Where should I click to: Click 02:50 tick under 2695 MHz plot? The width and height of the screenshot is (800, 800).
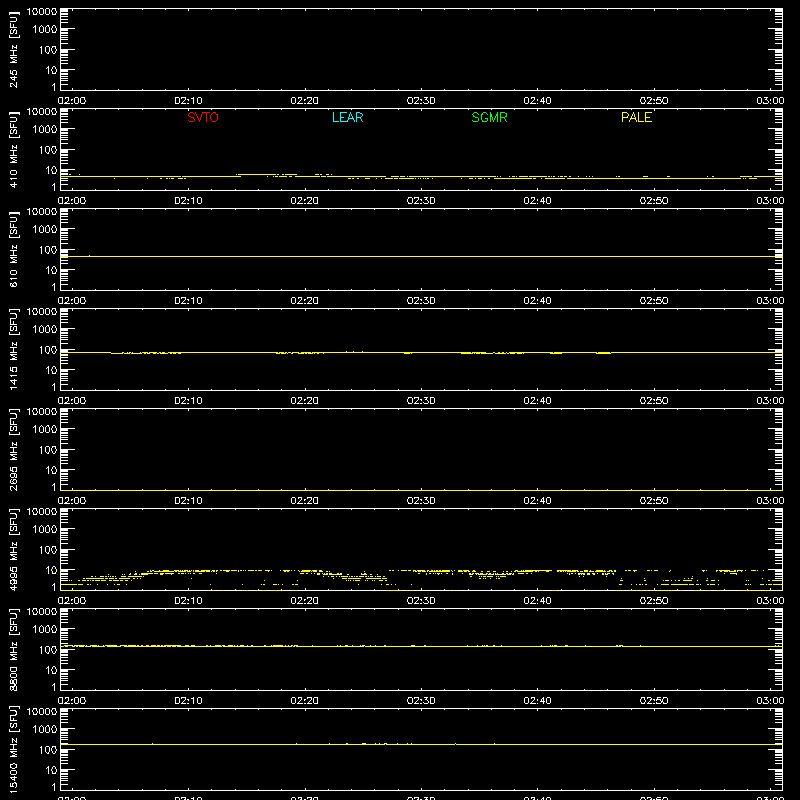(654, 501)
